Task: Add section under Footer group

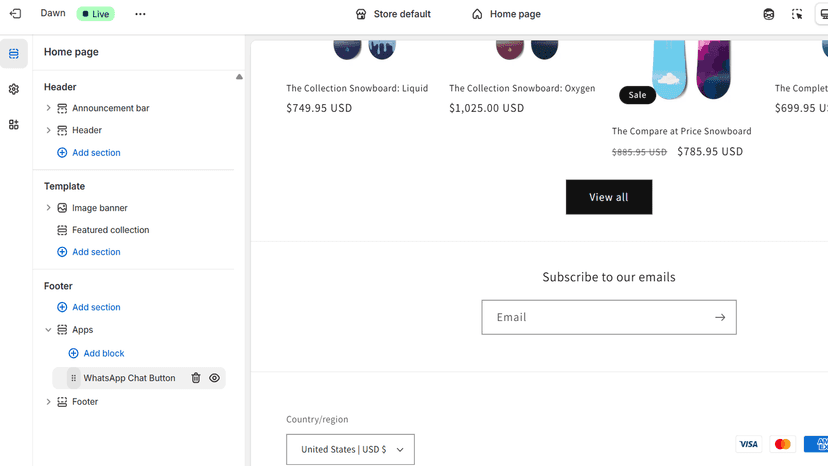Action: click(89, 307)
